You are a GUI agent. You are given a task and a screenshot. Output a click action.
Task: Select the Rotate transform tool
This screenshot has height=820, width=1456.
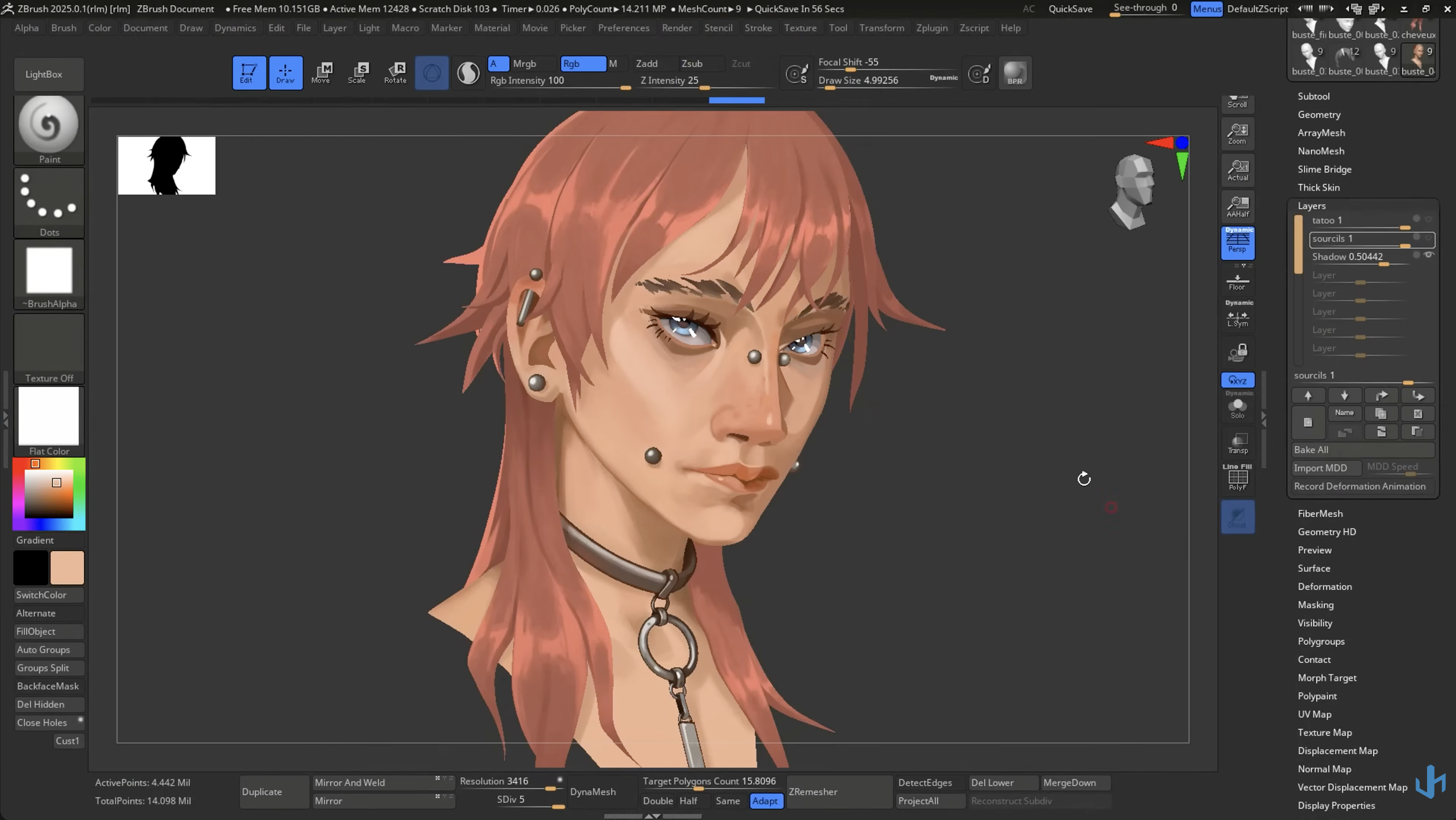point(396,73)
